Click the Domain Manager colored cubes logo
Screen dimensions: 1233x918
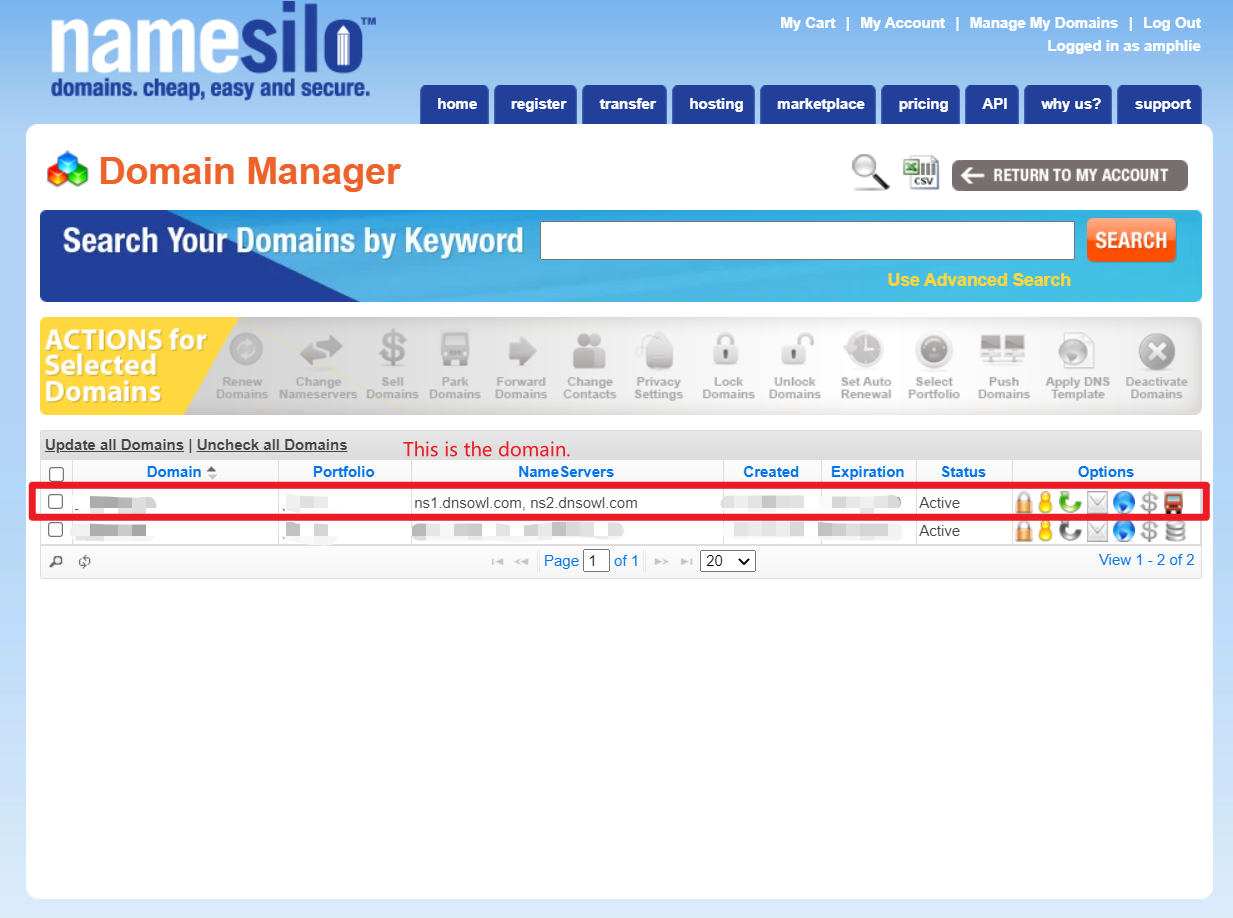68,169
